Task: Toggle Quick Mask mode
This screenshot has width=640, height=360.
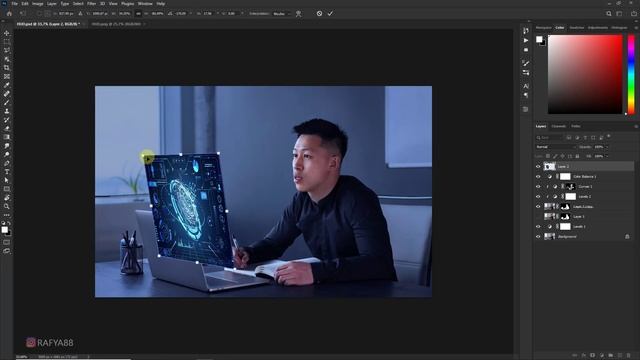Action: [x=7, y=242]
